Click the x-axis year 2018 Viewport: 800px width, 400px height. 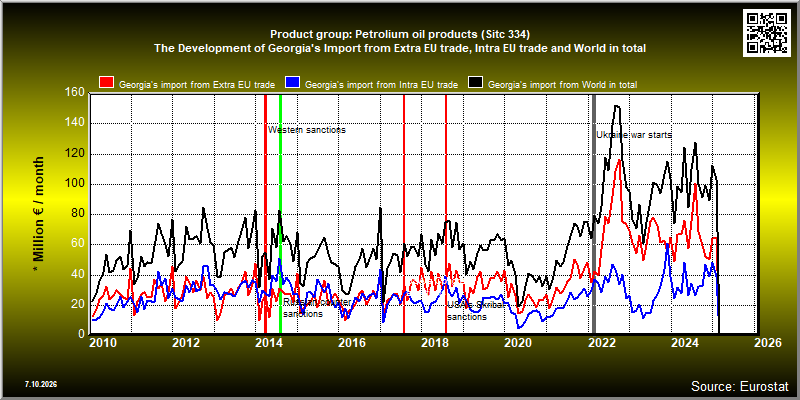[x=435, y=343]
